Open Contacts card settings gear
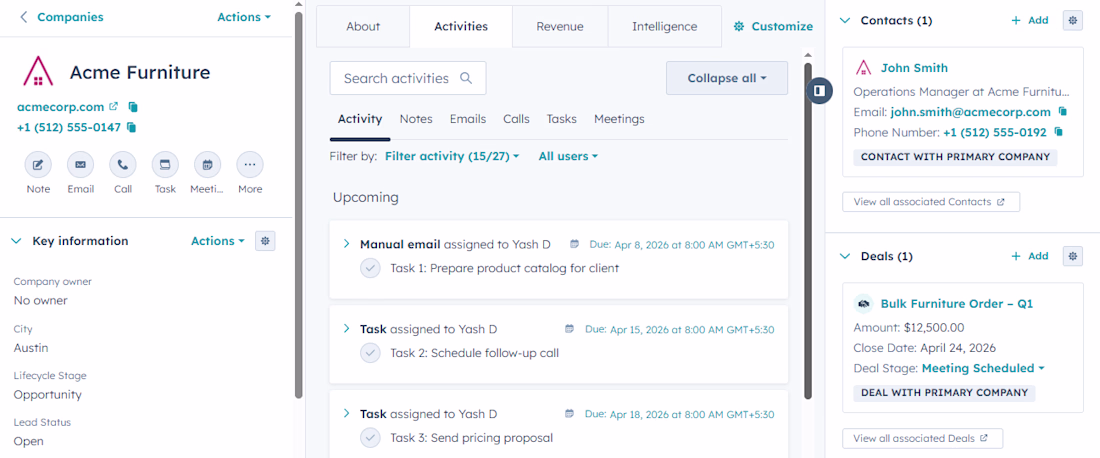The width and height of the screenshot is (1100, 458). click(1072, 20)
